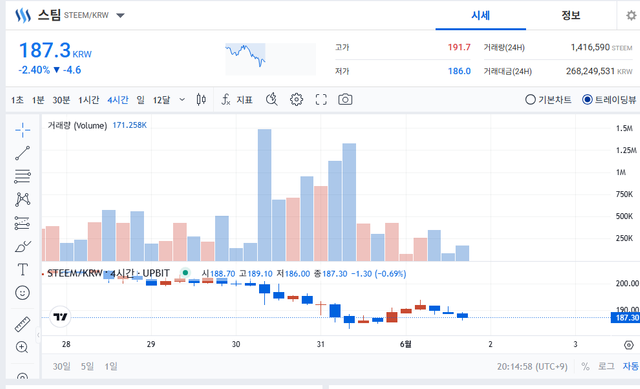Expand the time interval chevron after 12달

[182, 100]
